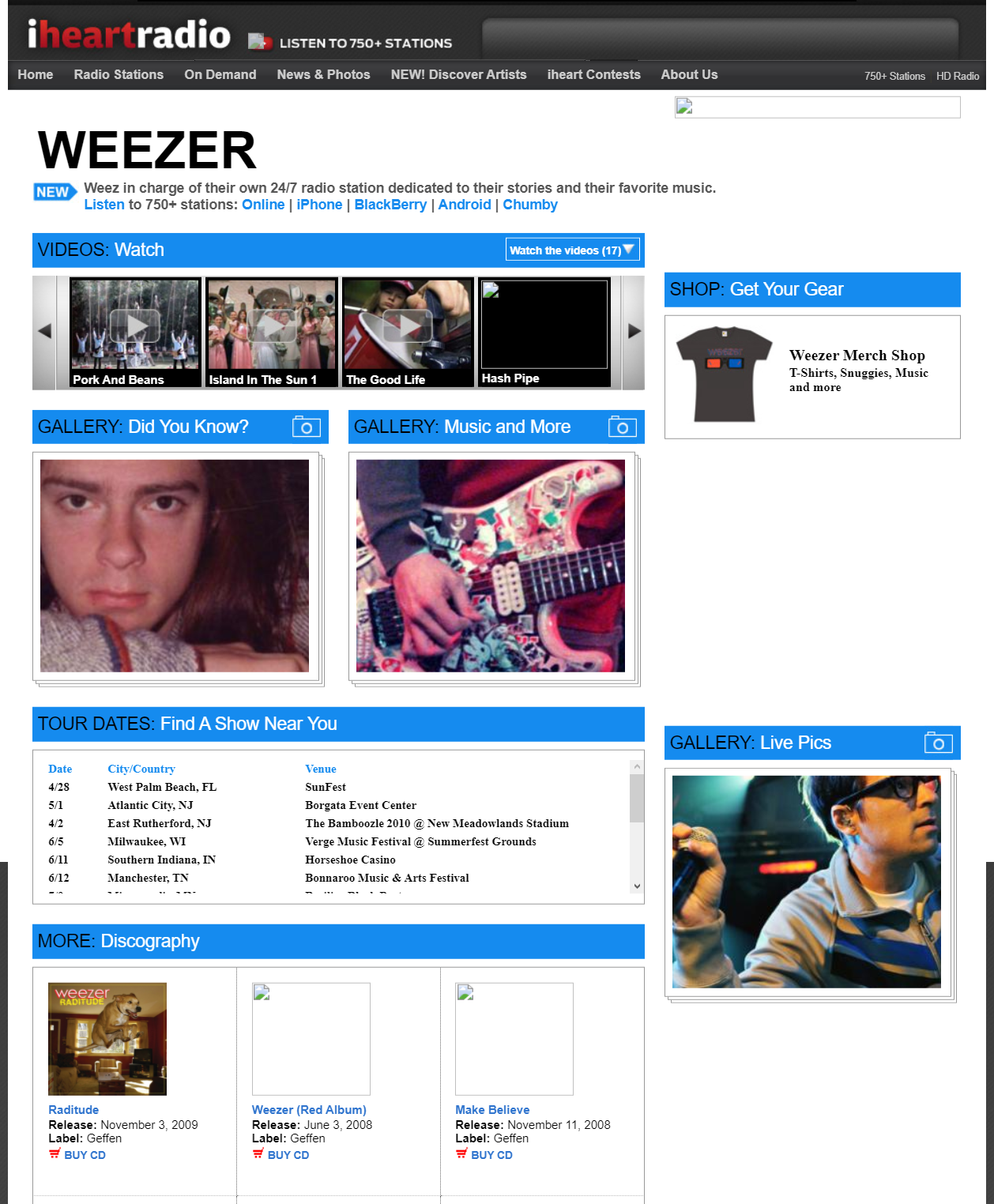Screen dimensions: 994x1204
Task: Click tour dates scrollbar up arrow
Action: 637,767
